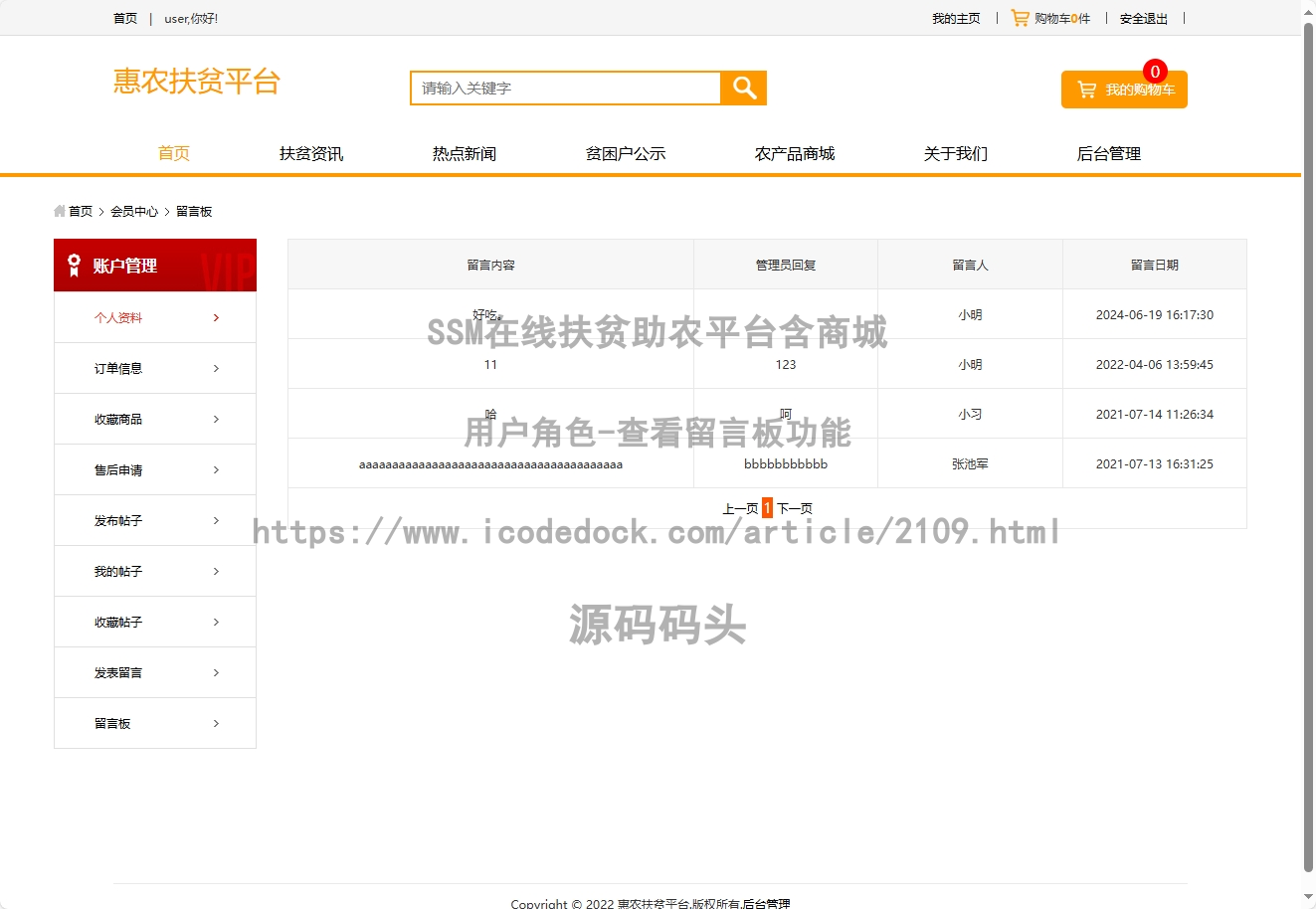Click the 张池军 author cell
The width and height of the screenshot is (1316, 909).
pos(970,463)
